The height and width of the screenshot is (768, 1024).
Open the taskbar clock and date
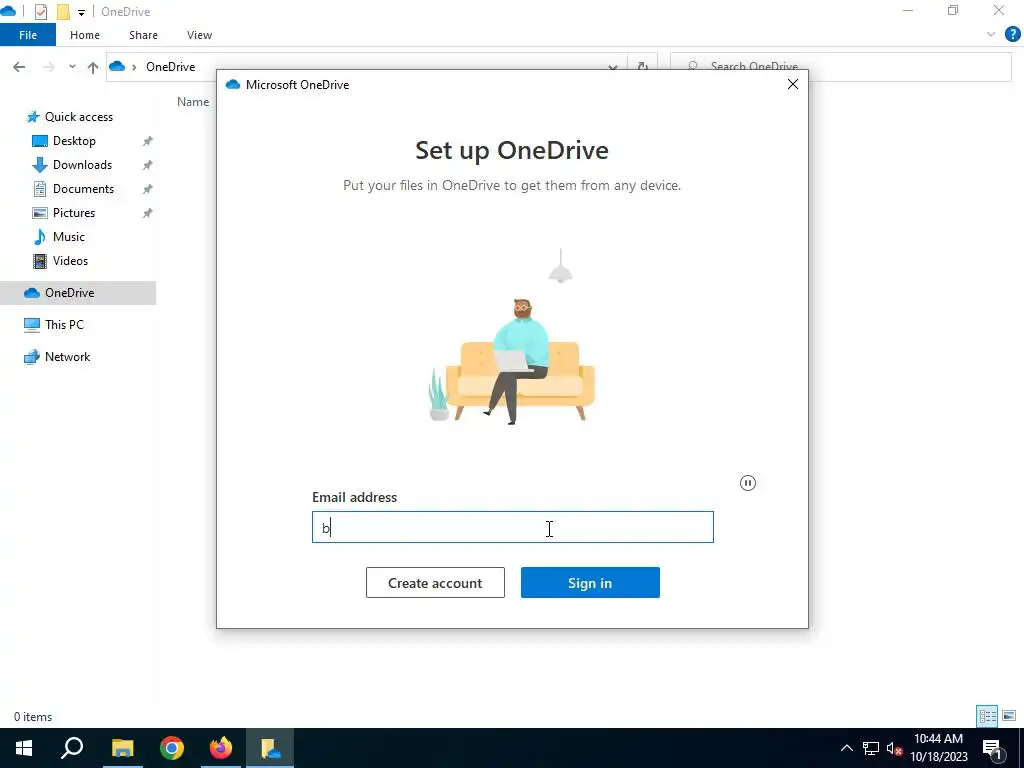coord(938,748)
